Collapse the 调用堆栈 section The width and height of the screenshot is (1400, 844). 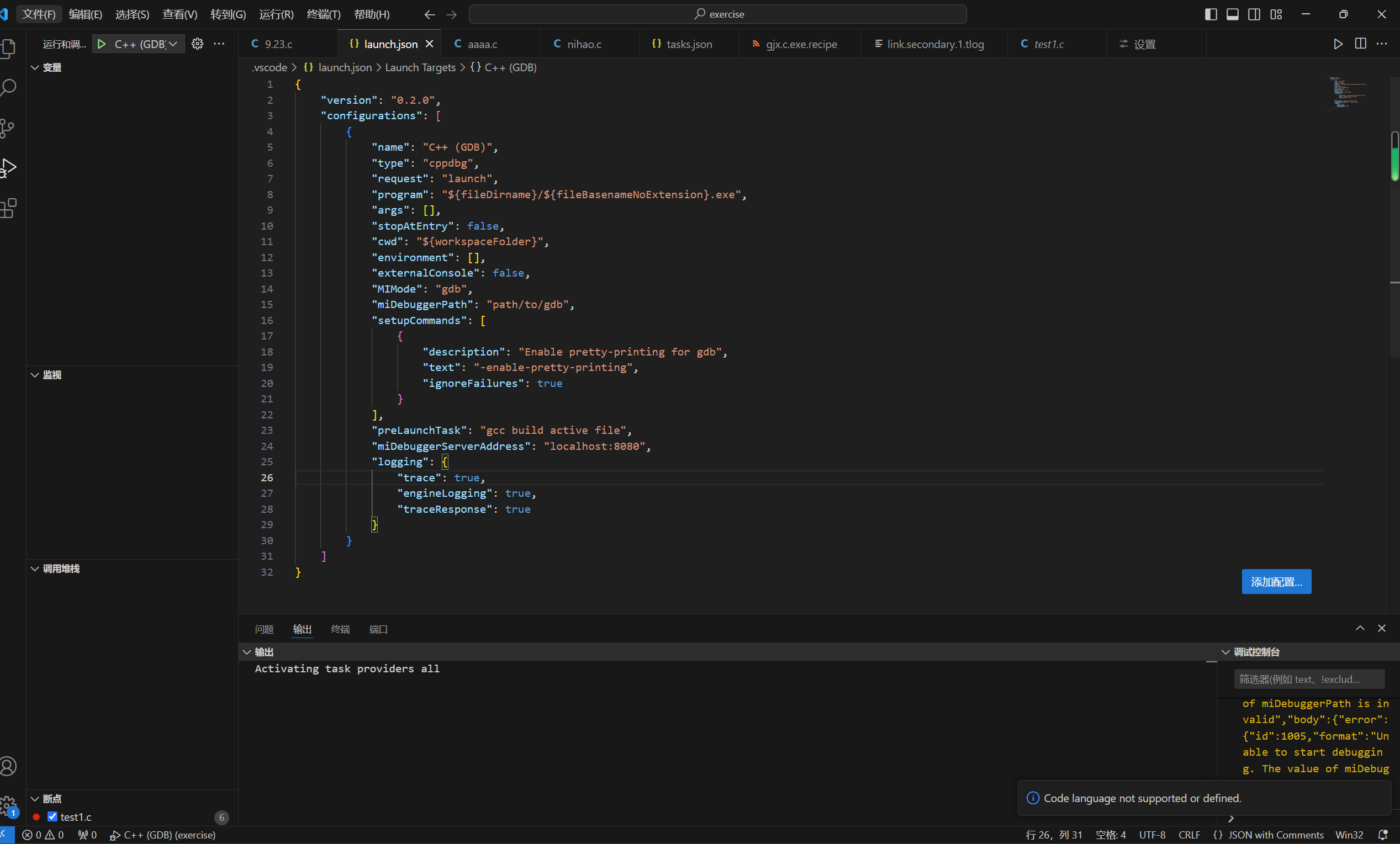pyautogui.click(x=35, y=569)
